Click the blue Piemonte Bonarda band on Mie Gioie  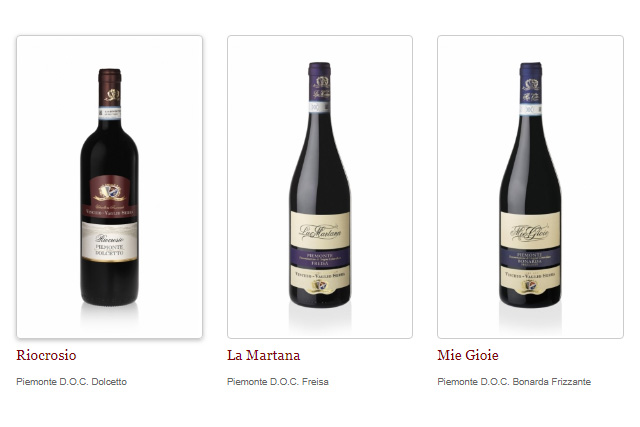tap(530, 260)
